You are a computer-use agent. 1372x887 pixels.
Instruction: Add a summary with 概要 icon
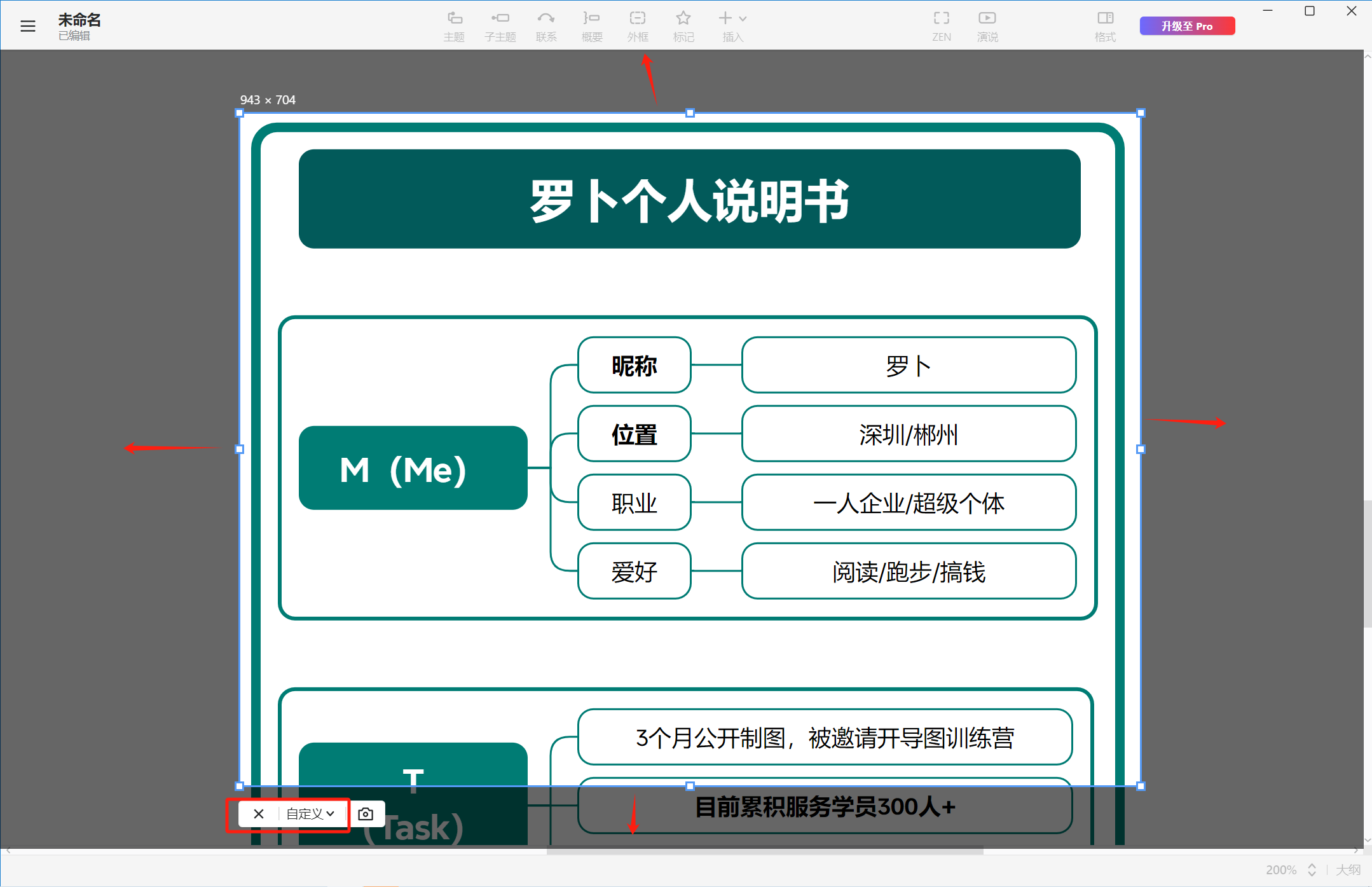(x=592, y=26)
